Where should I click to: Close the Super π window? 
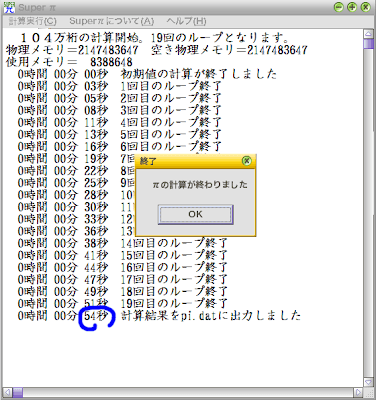(366, 7)
